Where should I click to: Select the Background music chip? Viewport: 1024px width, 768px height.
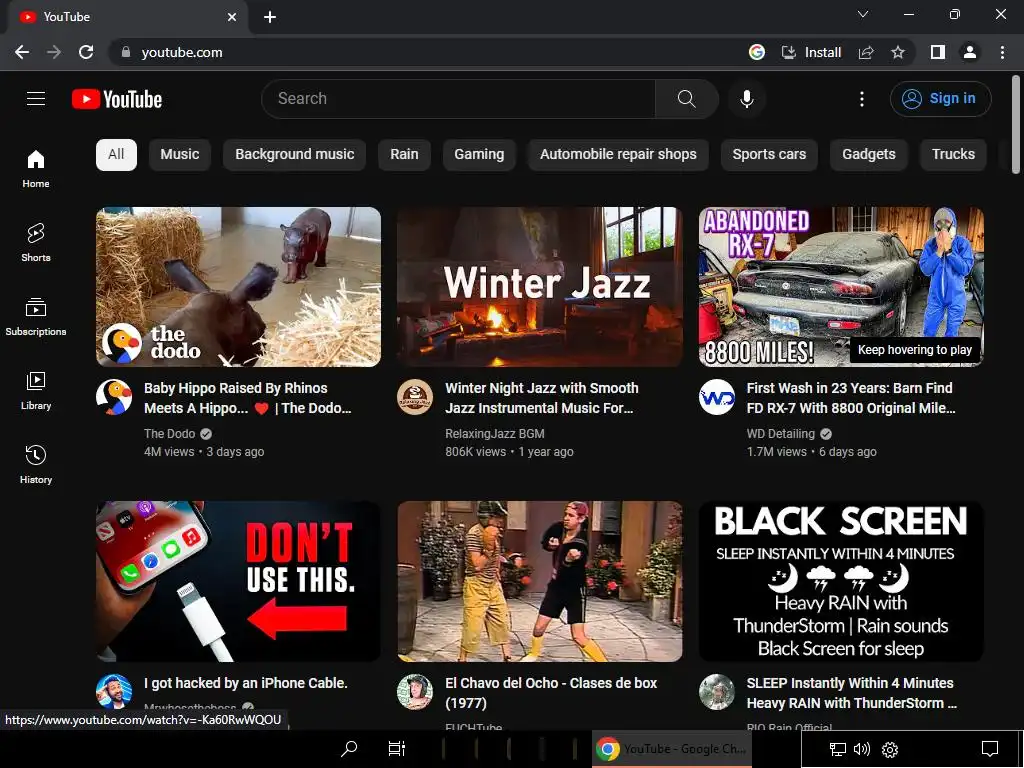tap(295, 155)
